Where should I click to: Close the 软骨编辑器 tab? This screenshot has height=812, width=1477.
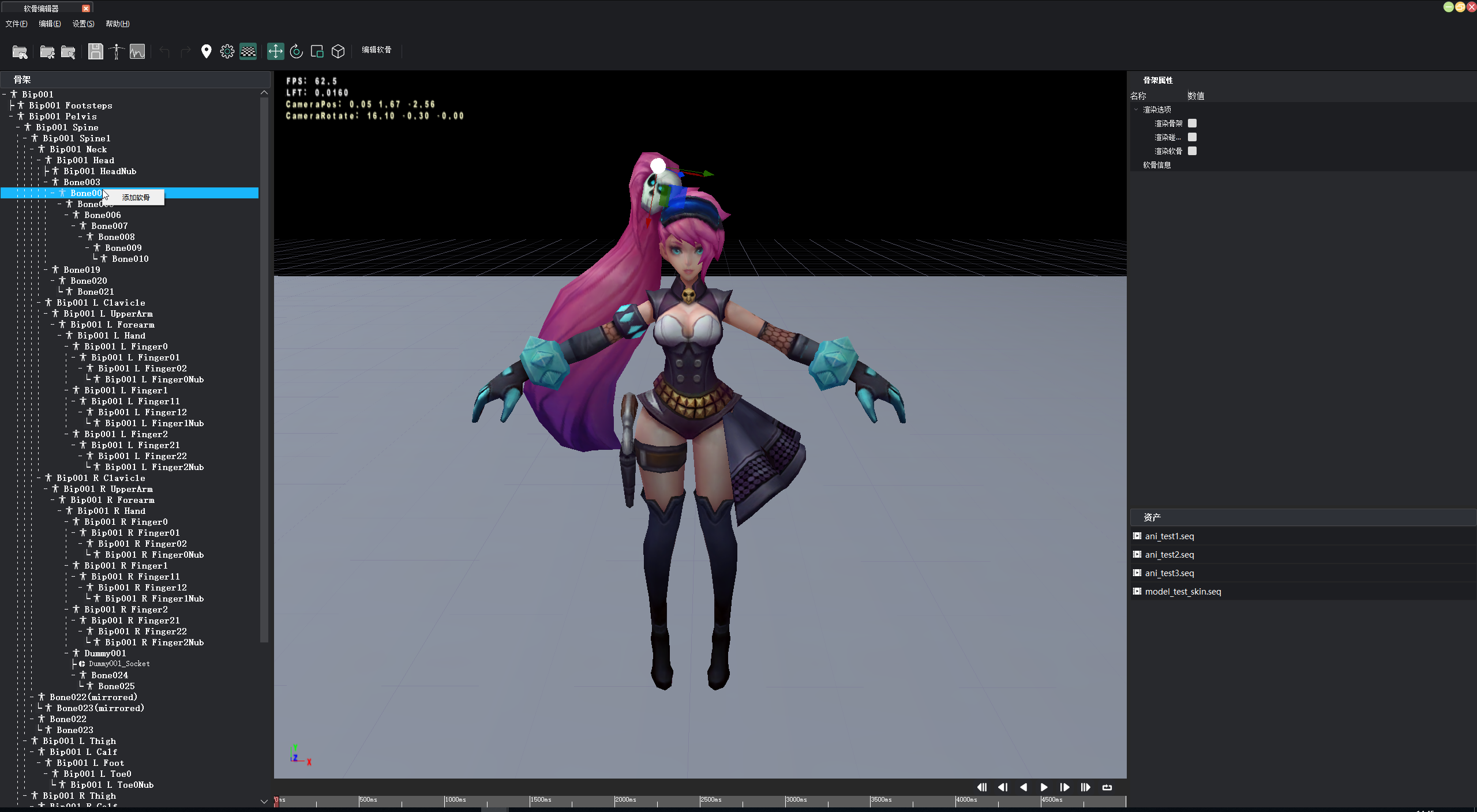[86, 8]
